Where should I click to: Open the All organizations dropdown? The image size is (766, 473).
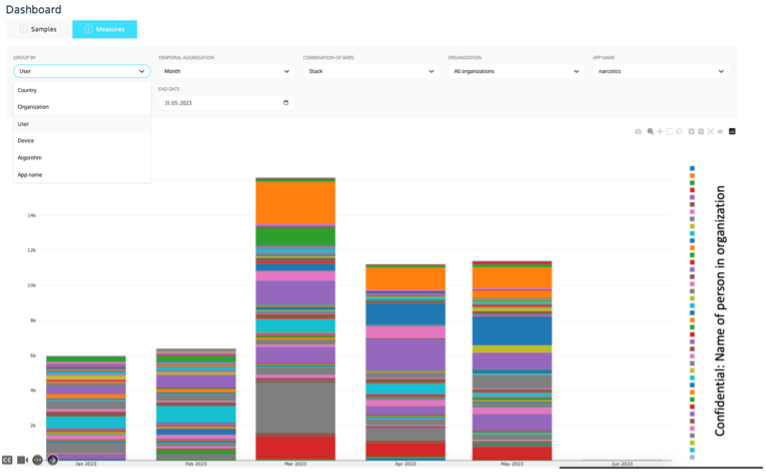click(515, 71)
